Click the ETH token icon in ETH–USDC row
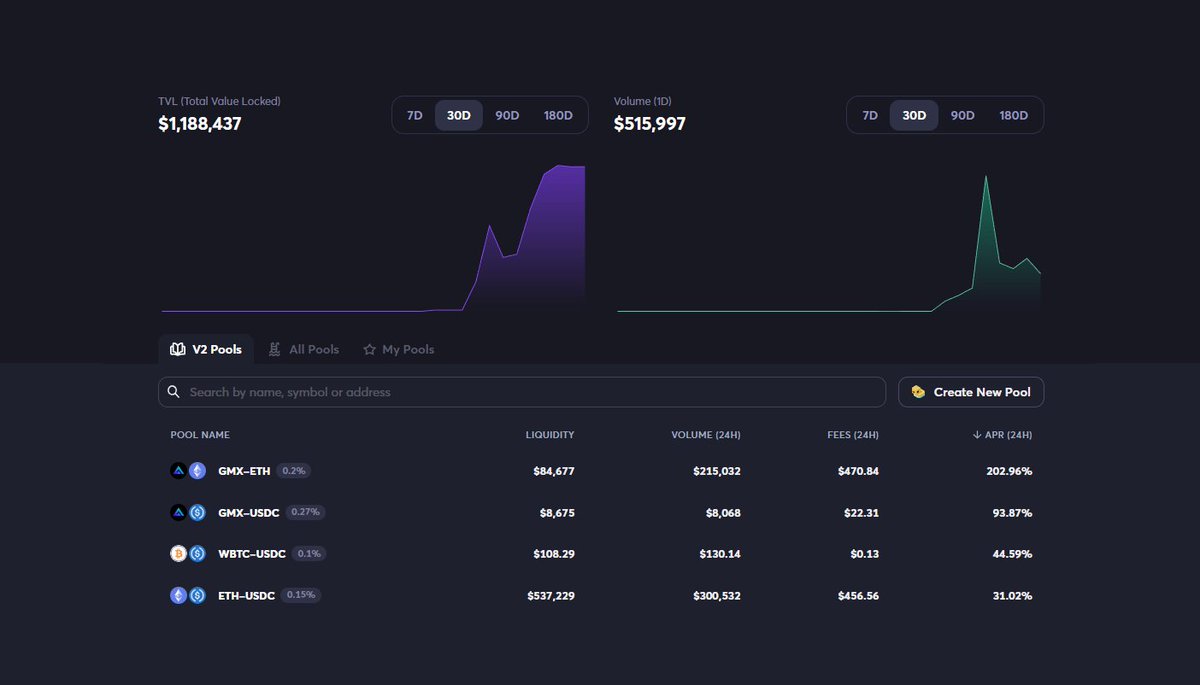1200x685 pixels. 178,595
